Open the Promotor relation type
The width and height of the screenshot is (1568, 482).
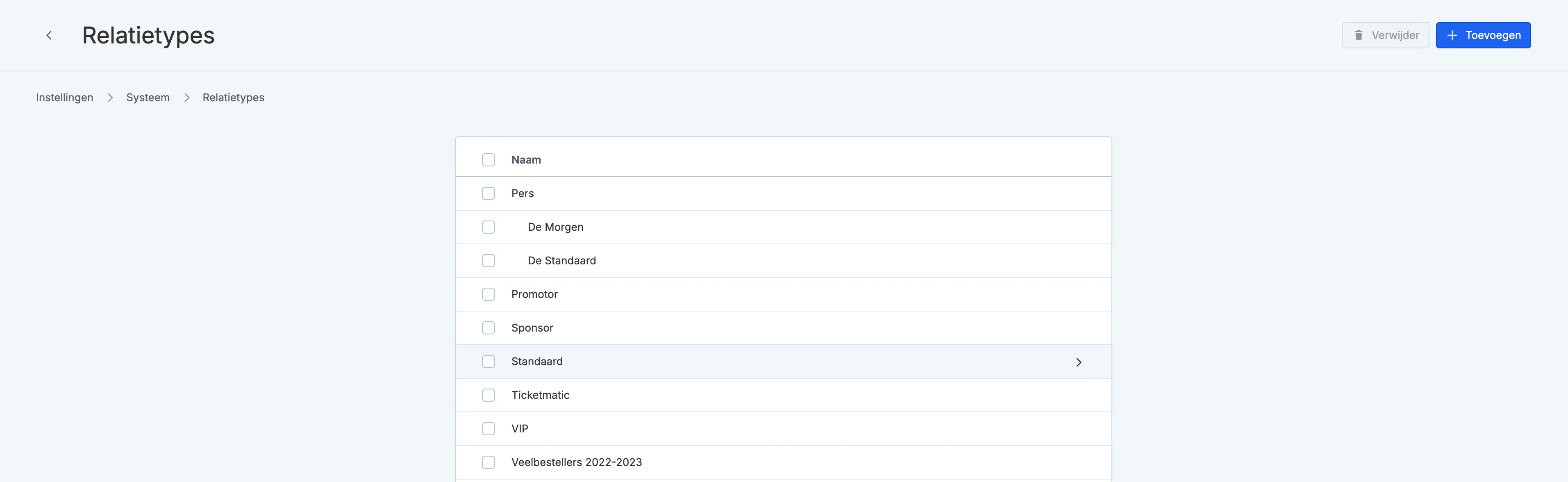534,295
